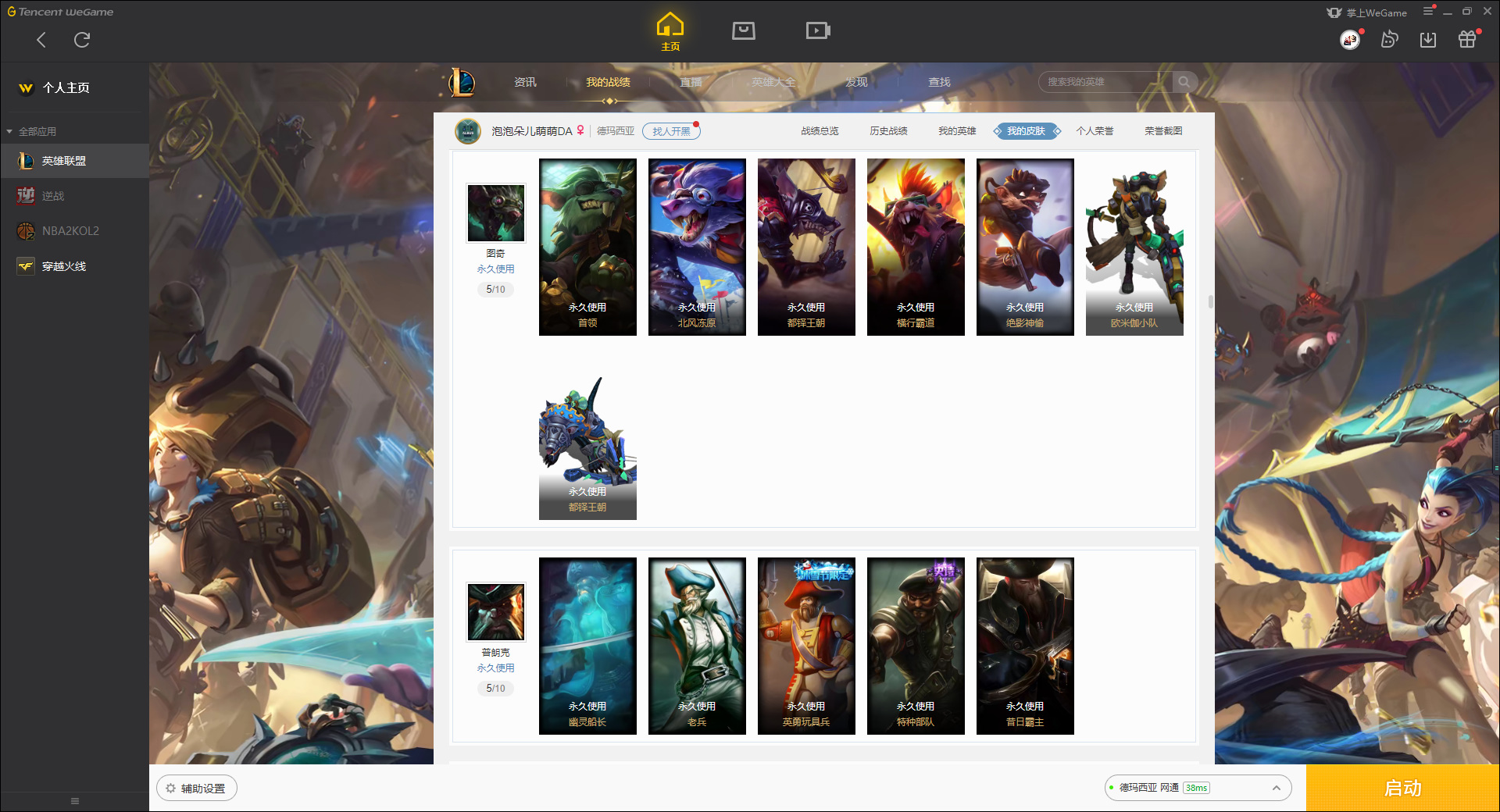
Task: Switch to 战绩总览 sub-tab
Action: click(x=820, y=131)
